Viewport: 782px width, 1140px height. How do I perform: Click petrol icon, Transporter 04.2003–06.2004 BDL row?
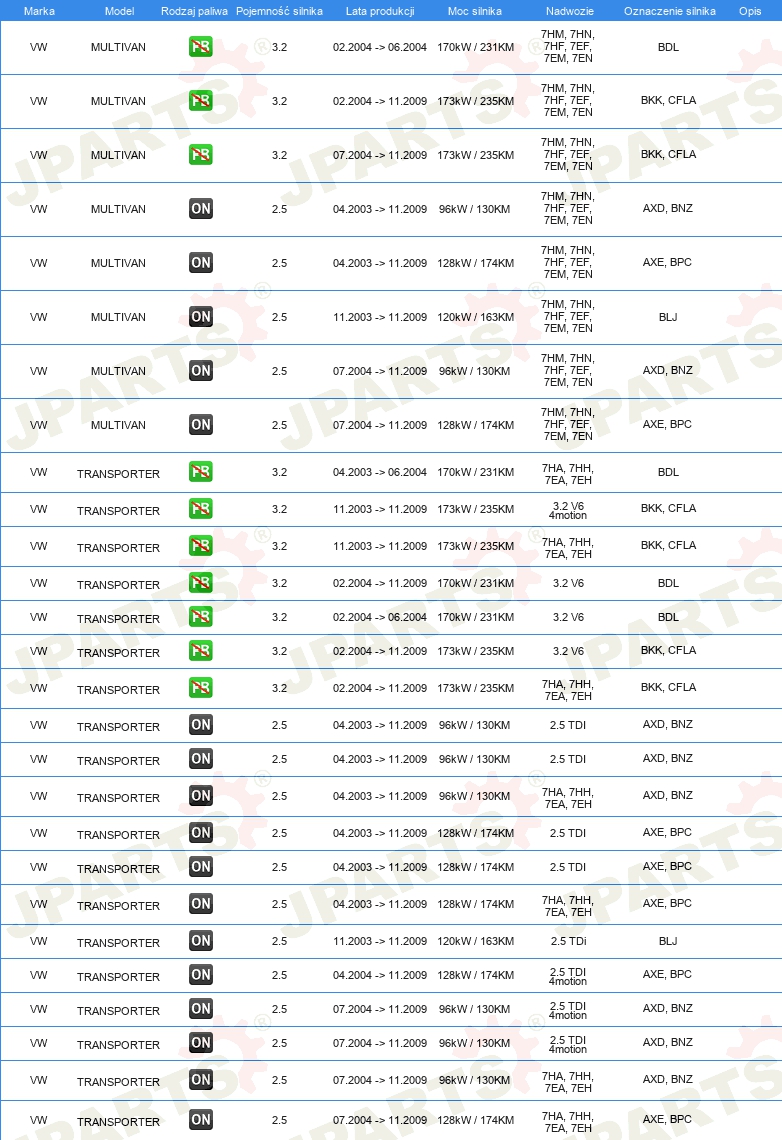pyautogui.click(x=201, y=472)
